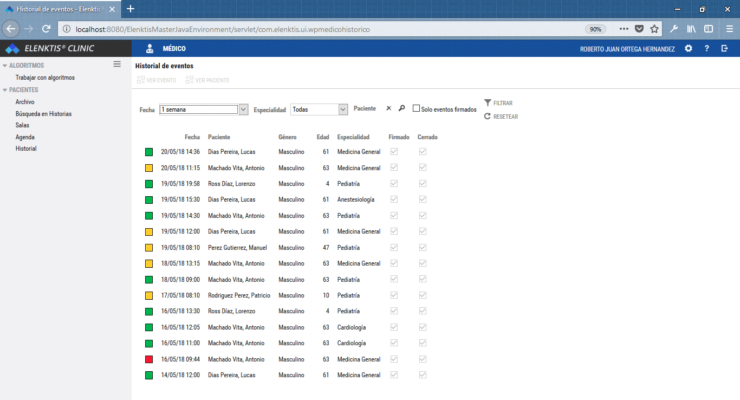Screen dimensions: 740x400
Task: Click the magnifier icon to search for a patient
Action: click(401, 108)
